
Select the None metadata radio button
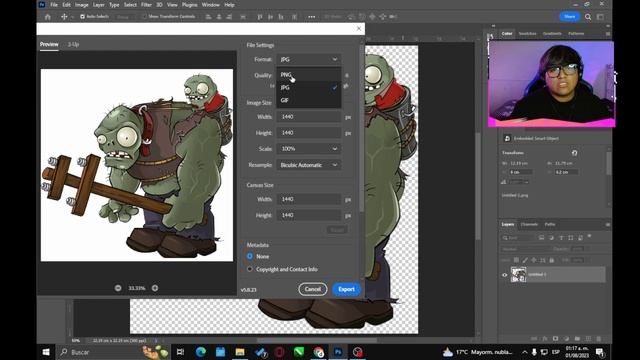tap(250, 256)
